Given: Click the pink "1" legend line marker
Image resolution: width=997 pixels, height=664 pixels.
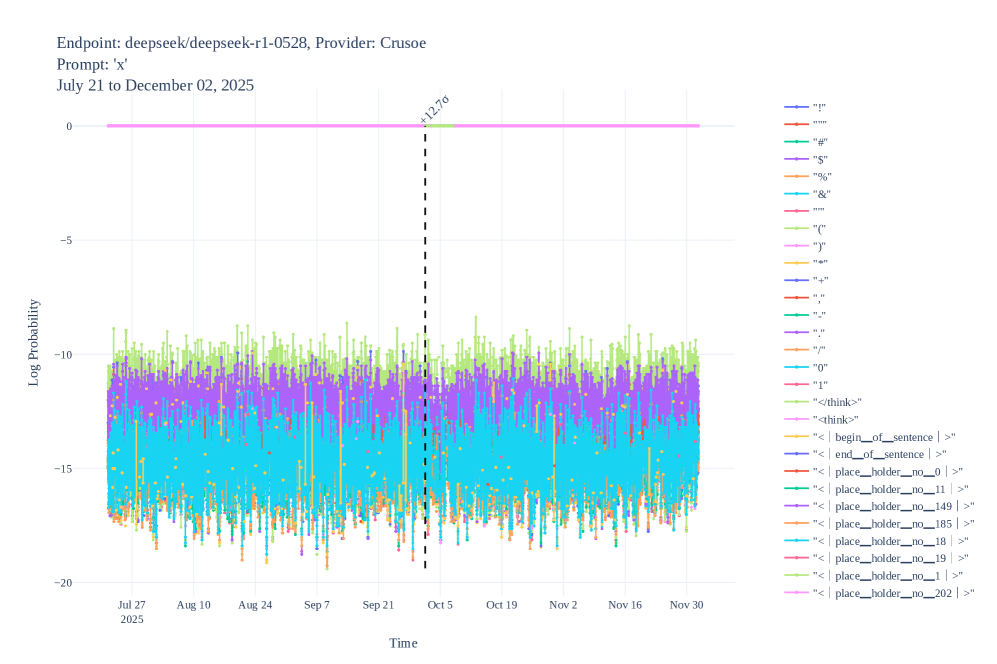Looking at the screenshot, I should (796, 385).
